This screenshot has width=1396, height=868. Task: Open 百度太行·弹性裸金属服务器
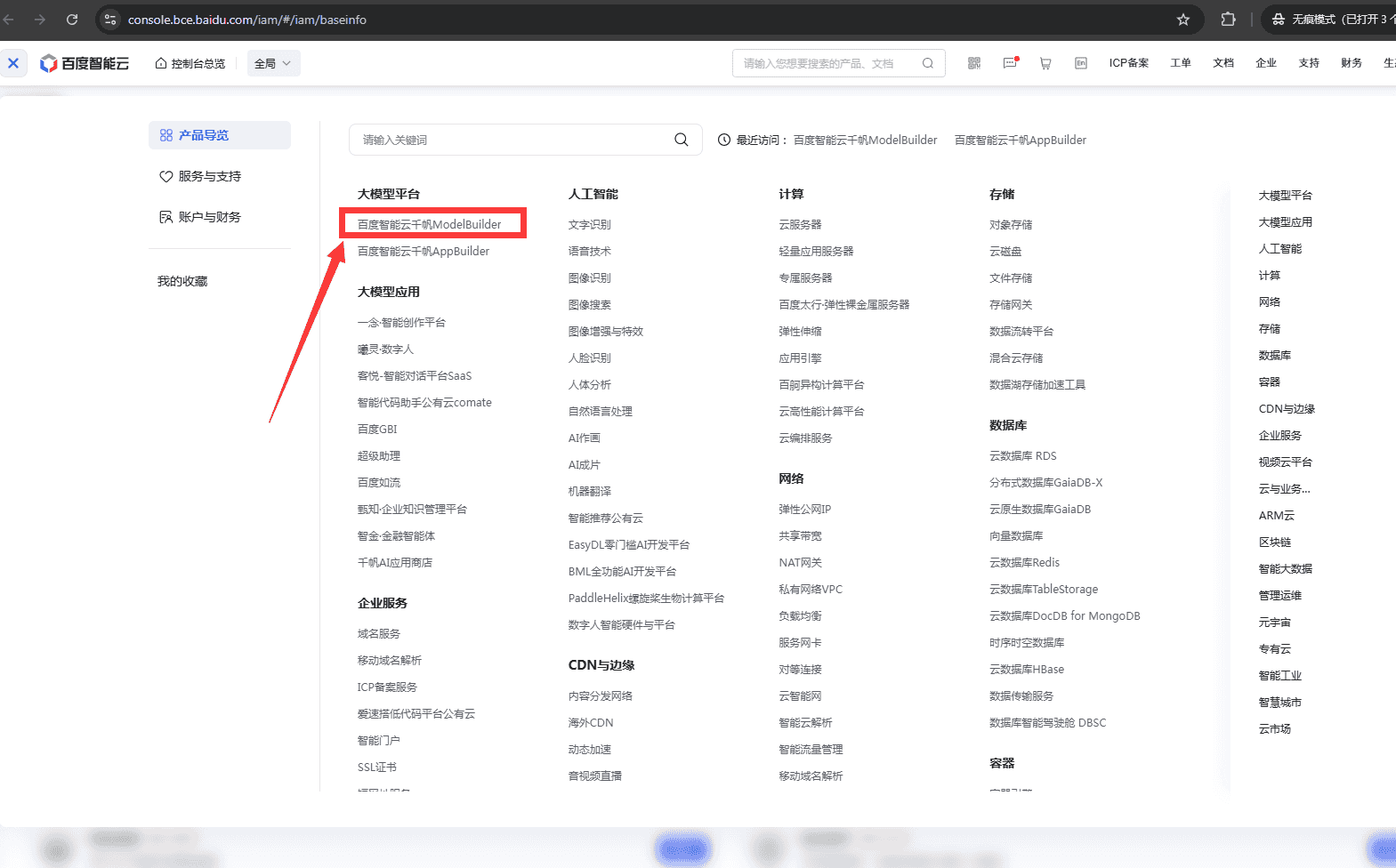pos(844,304)
